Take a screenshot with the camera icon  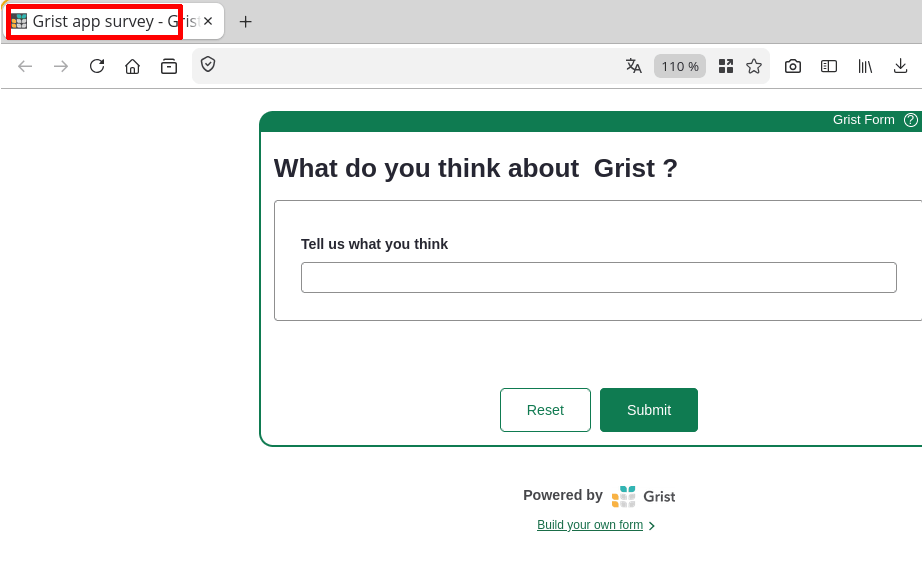(793, 66)
